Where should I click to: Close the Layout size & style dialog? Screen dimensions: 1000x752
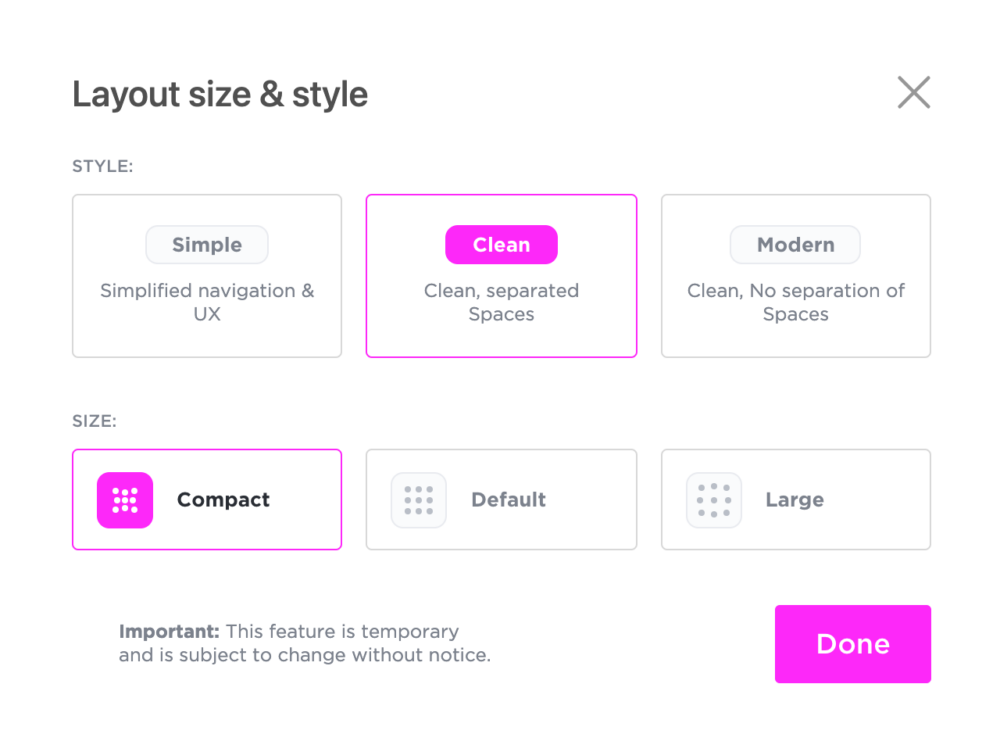pos(913,93)
